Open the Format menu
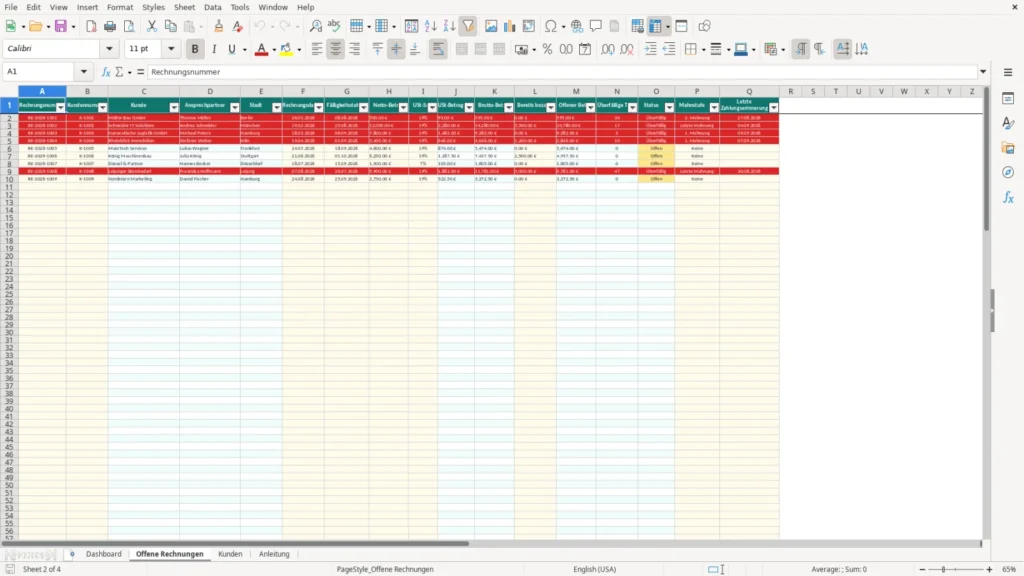 [120, 7]
